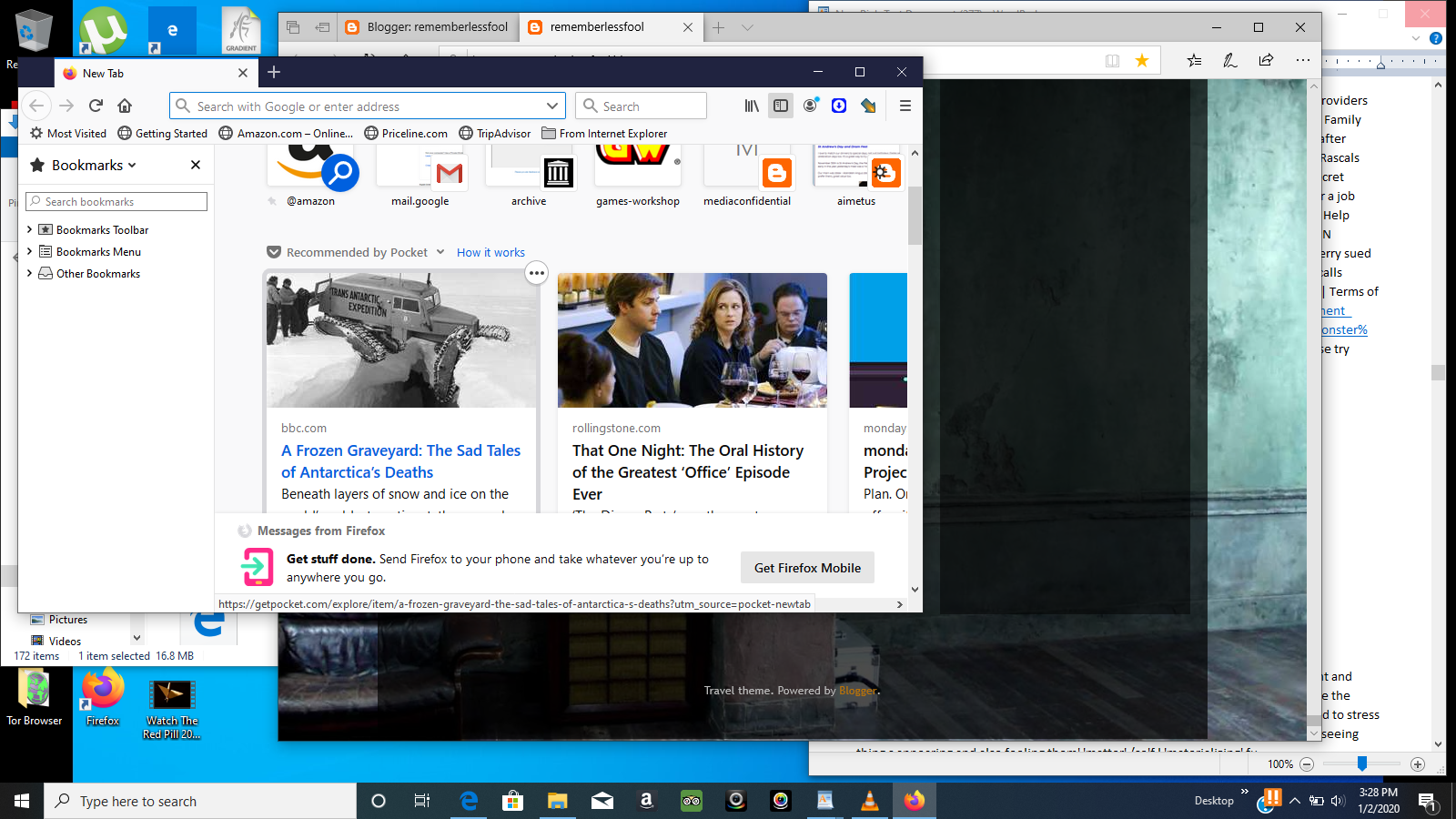This screenshot has height=819, width=1456.
Task: Expand Bookmarks Menu folder
Action: point(29,251)
